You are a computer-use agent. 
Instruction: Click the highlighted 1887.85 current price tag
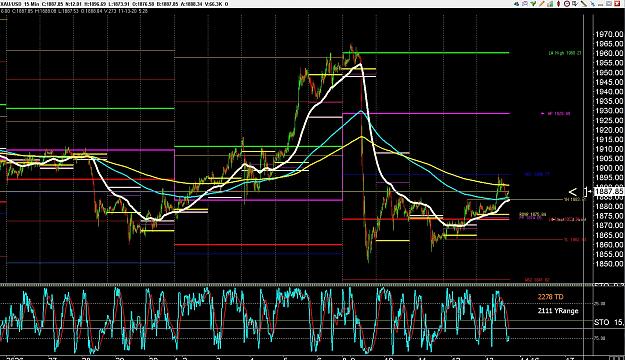click(x=609, y=192)
